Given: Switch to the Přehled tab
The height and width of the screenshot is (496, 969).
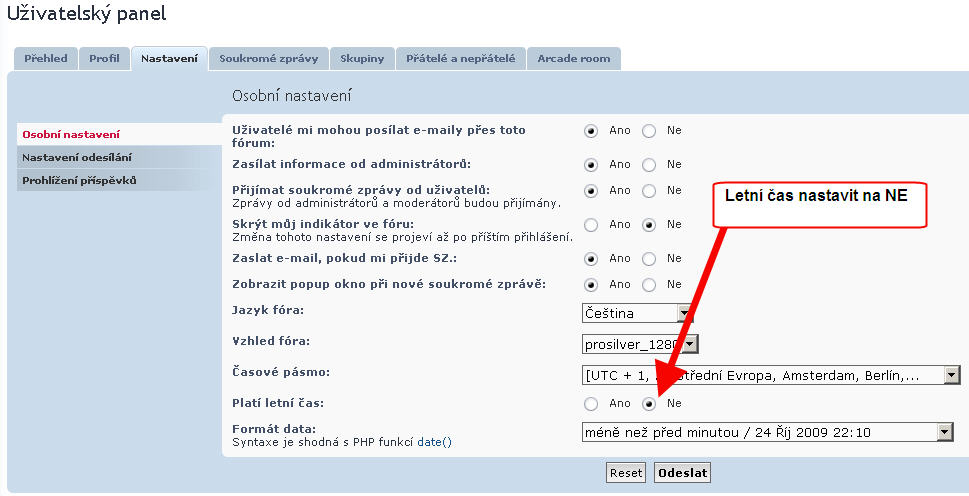Looking at the screenshot, I should pyautogui.click(x=45, y=59).
